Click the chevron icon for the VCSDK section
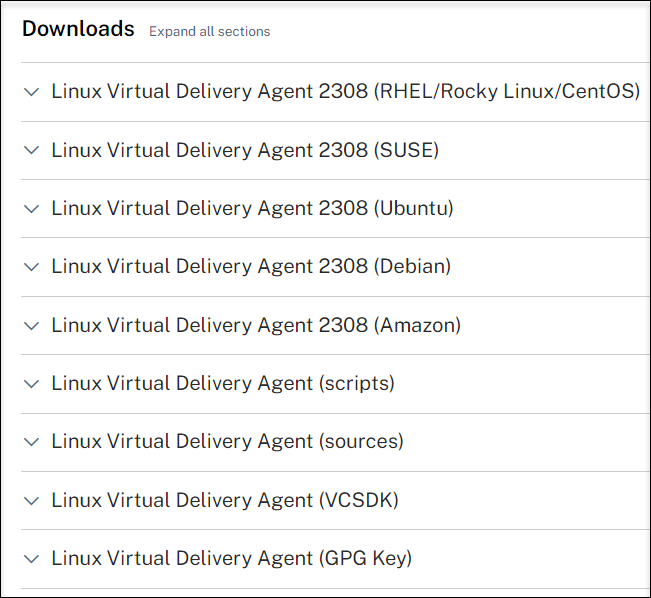This screenshot has height=598, width=651. coord(31,500)
